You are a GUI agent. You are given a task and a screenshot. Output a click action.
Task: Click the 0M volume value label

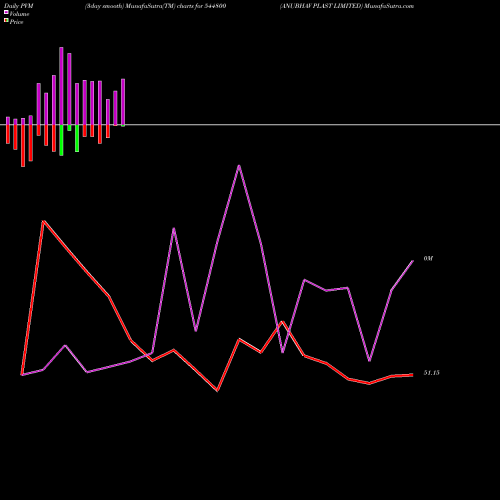(x=428, y=258)
